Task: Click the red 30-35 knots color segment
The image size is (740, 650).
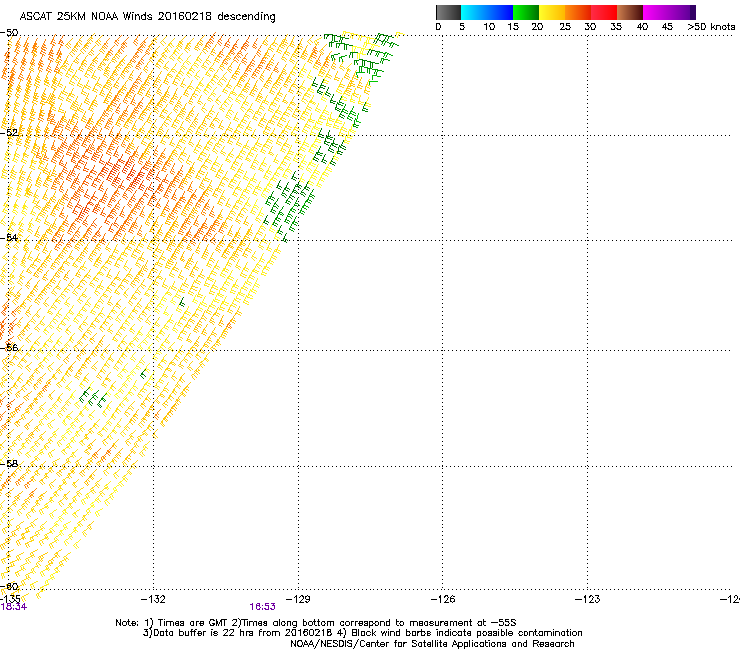Action: [x=604, y=12]
